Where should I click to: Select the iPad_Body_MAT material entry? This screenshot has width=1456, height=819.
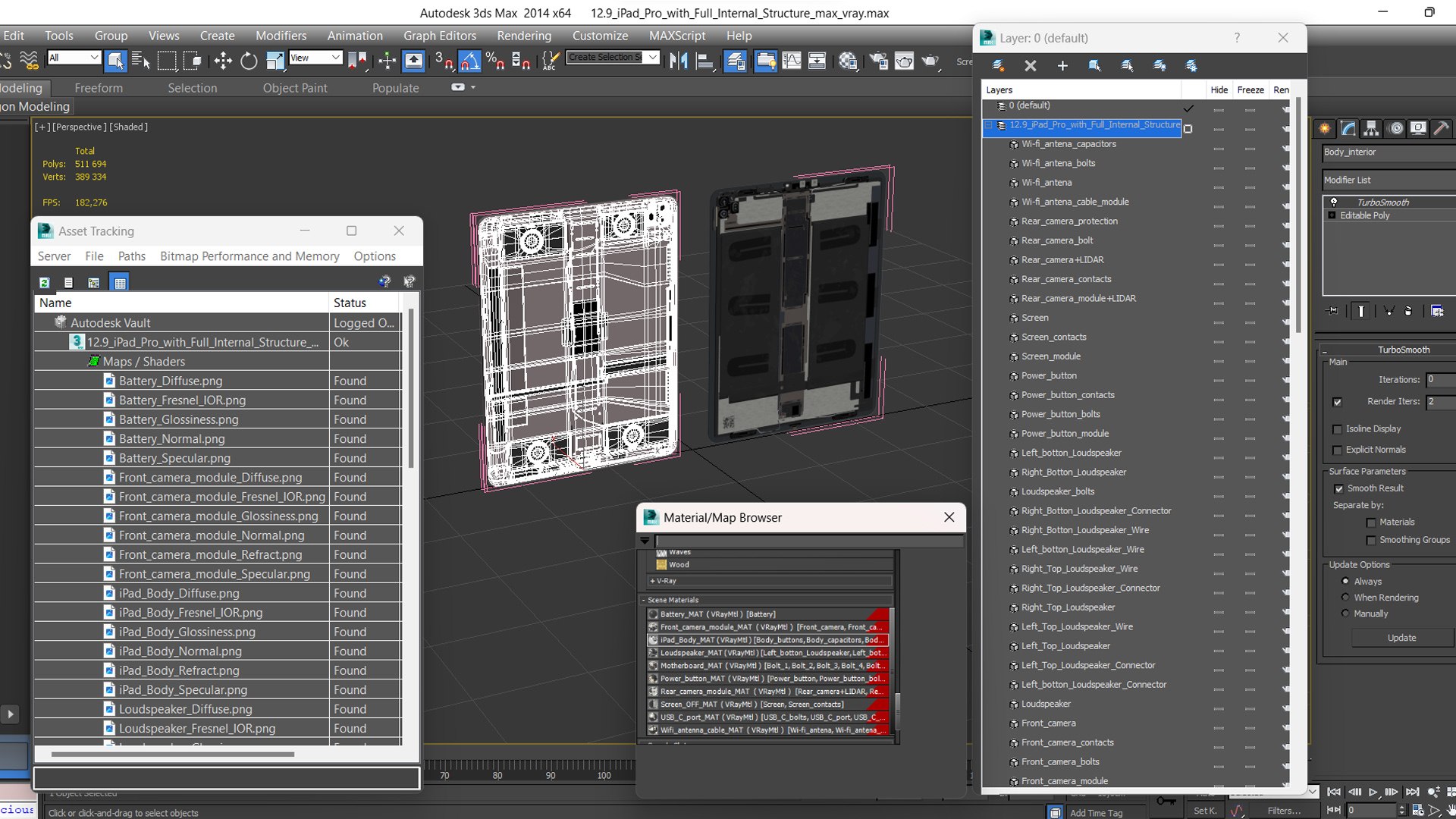click(768, 640)
